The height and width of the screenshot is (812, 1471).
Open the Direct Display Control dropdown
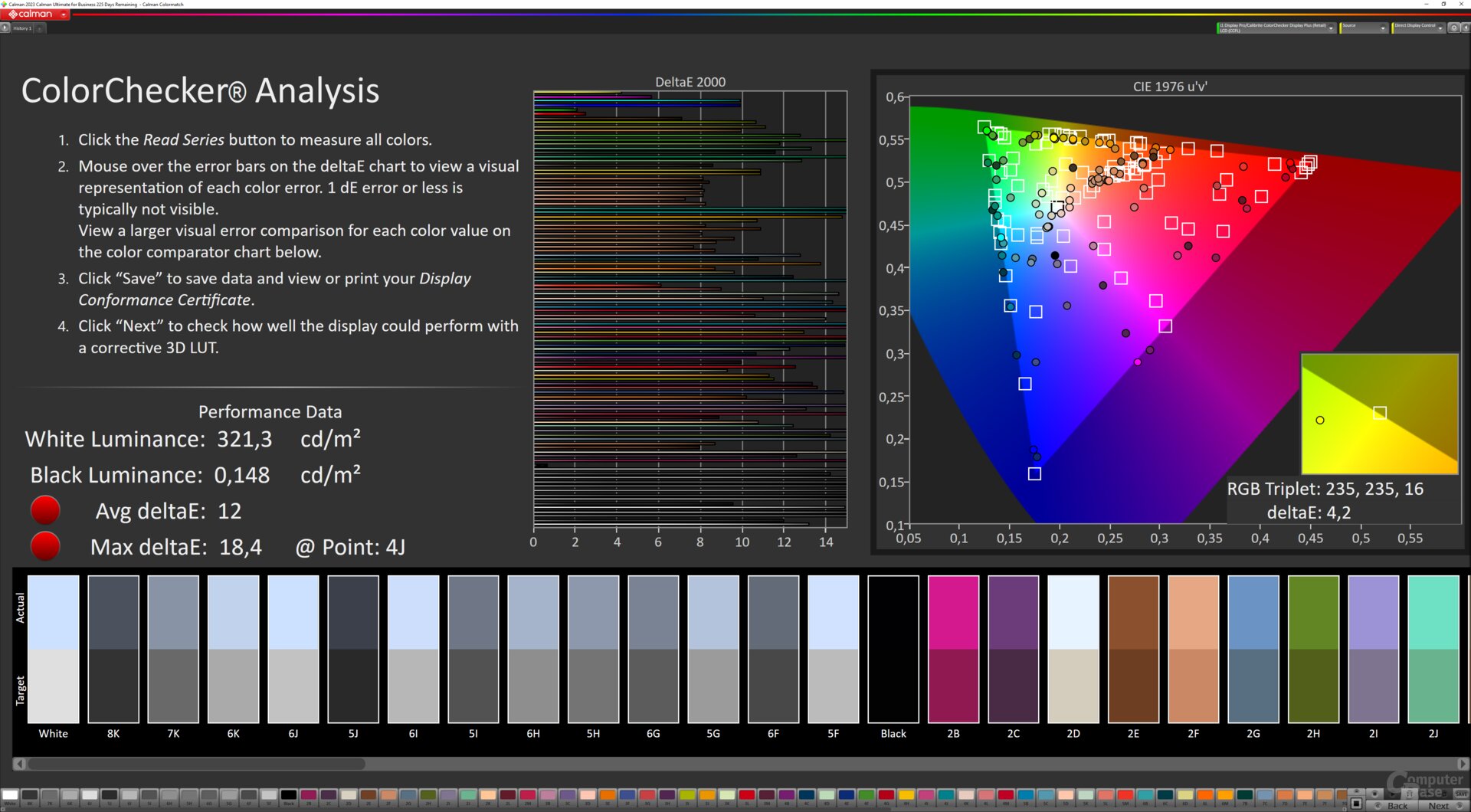1418,28
